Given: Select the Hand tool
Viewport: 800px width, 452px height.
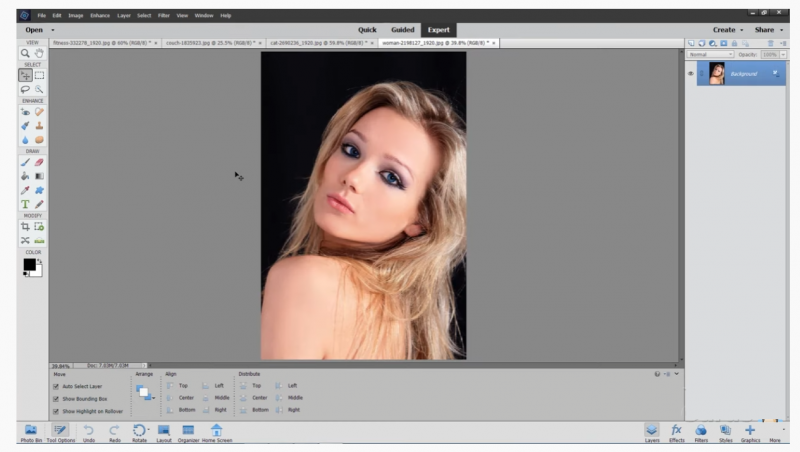Looking at the screenshot, I should point(39,53).
